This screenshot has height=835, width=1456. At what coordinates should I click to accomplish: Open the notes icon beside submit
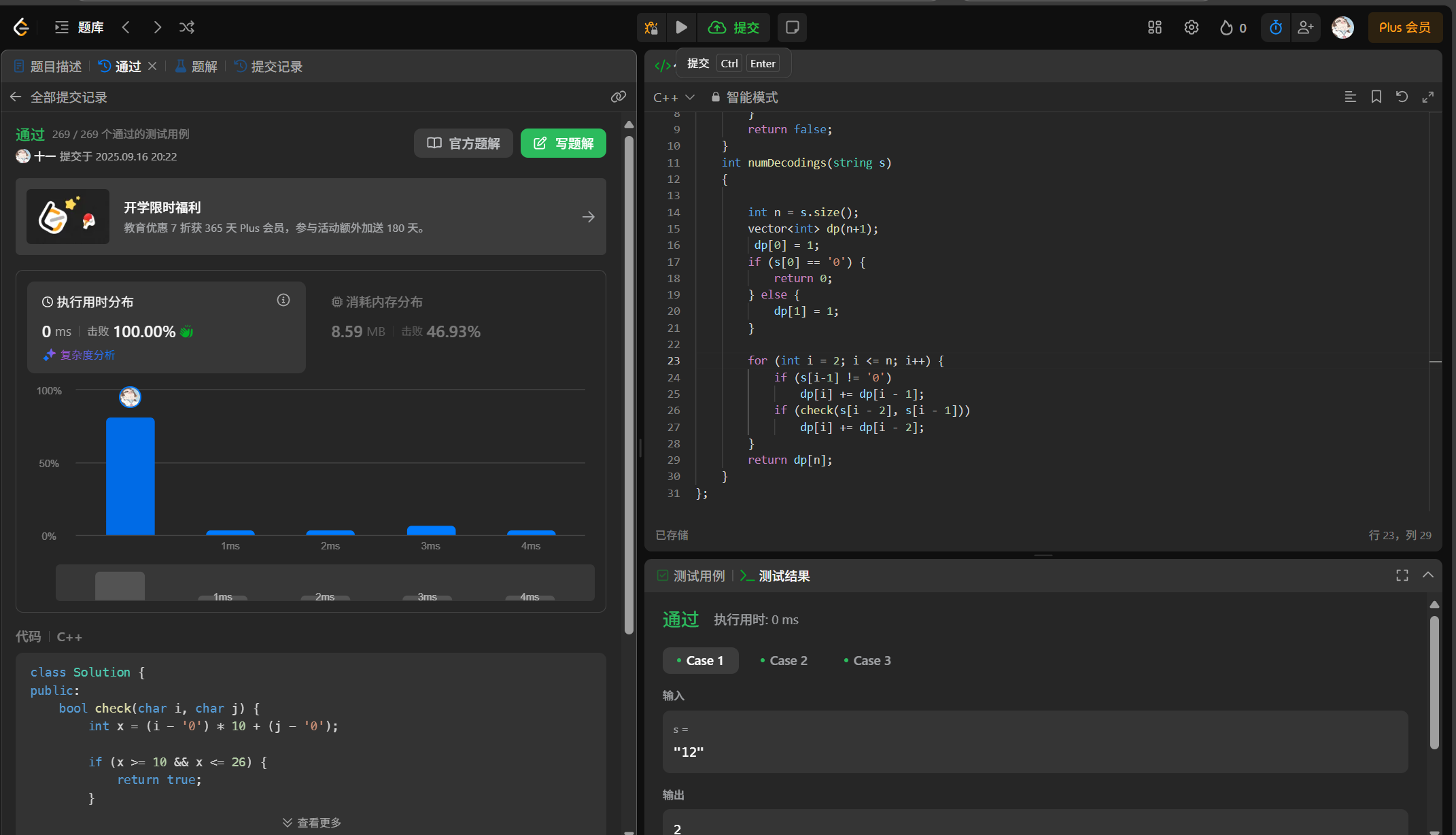point(792,27)
